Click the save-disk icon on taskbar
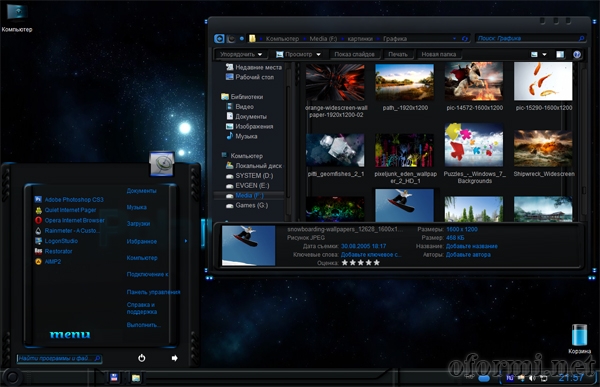This screenshot has width=600, height=387. [114, 378]
